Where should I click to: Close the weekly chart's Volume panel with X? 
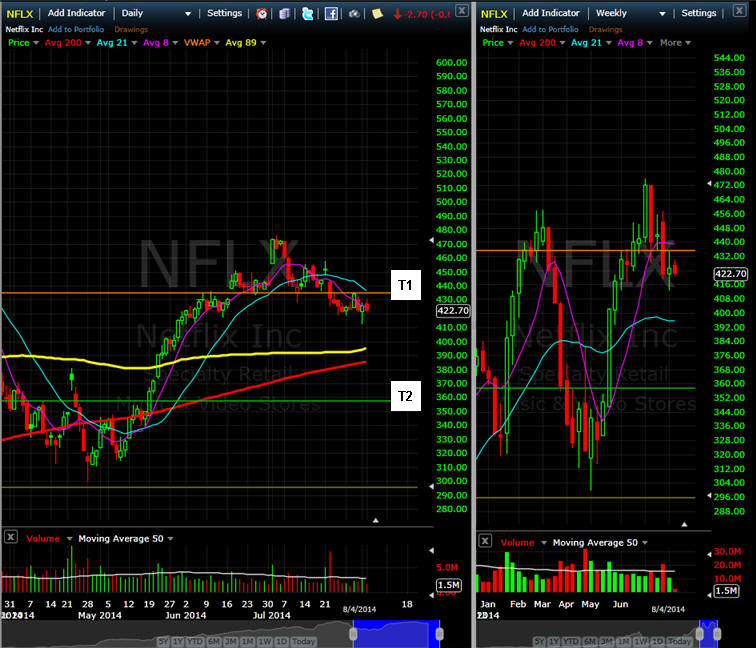point(485,540)
